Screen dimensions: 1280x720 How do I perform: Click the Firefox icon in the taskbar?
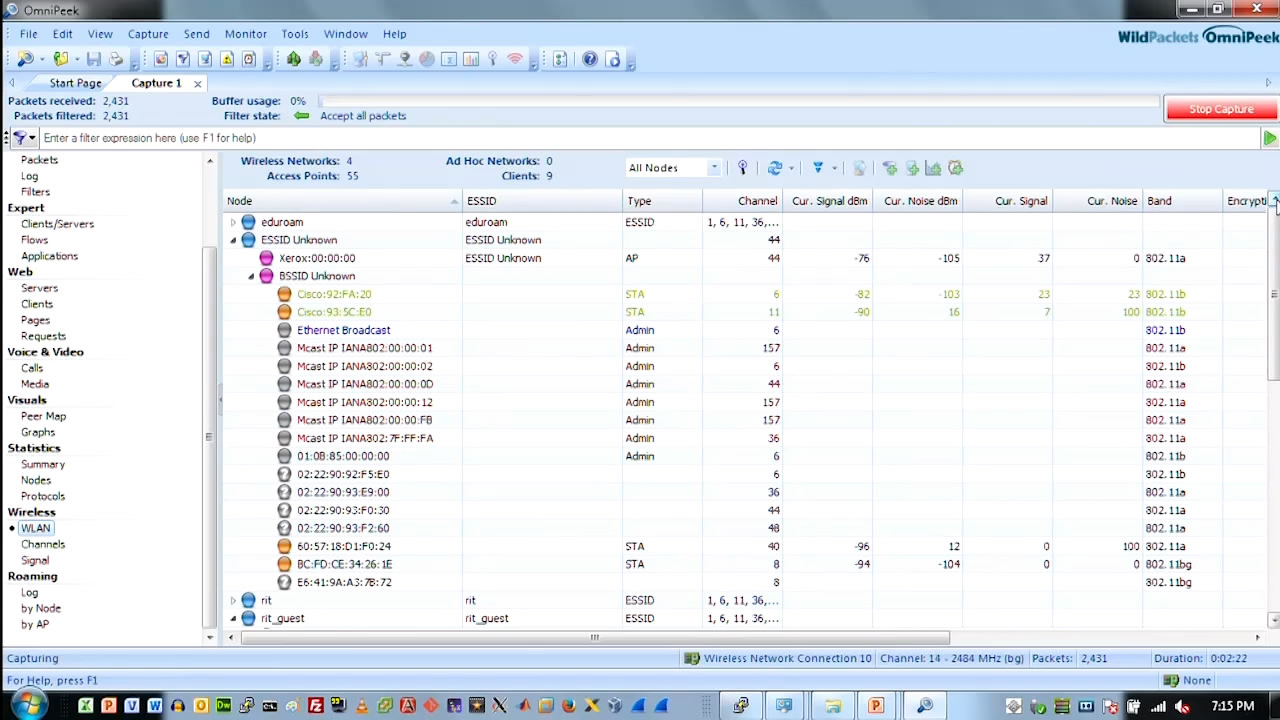pyautogui.click(x=568, y=706)
